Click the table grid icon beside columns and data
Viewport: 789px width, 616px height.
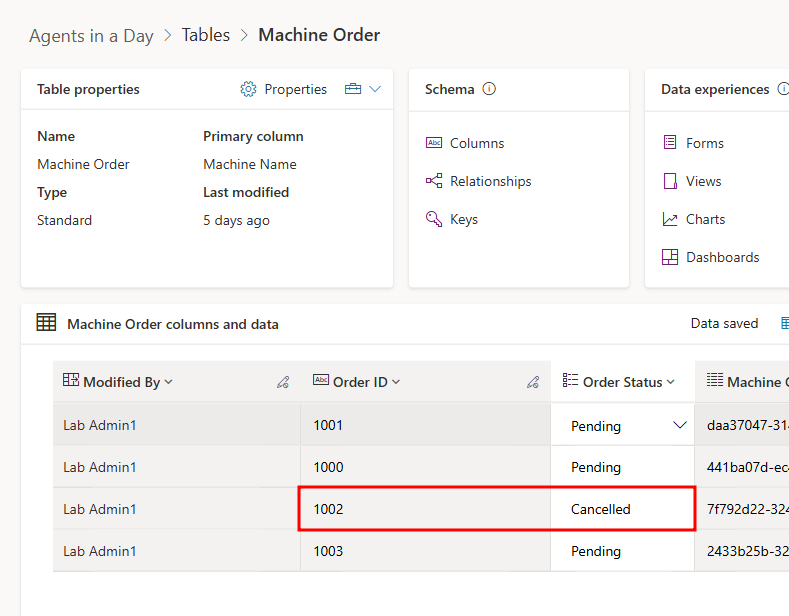(x=46, y=323)
